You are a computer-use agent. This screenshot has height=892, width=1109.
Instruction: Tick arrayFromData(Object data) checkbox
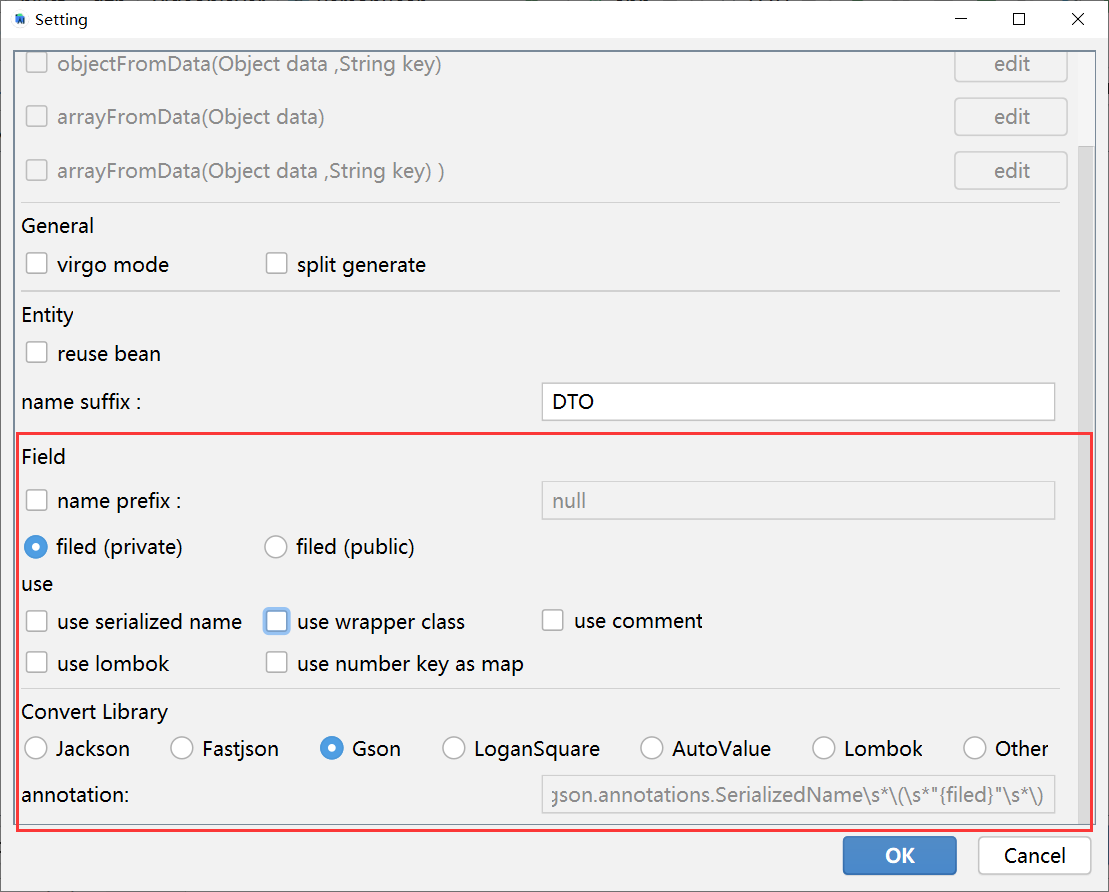tap(37, 116)
